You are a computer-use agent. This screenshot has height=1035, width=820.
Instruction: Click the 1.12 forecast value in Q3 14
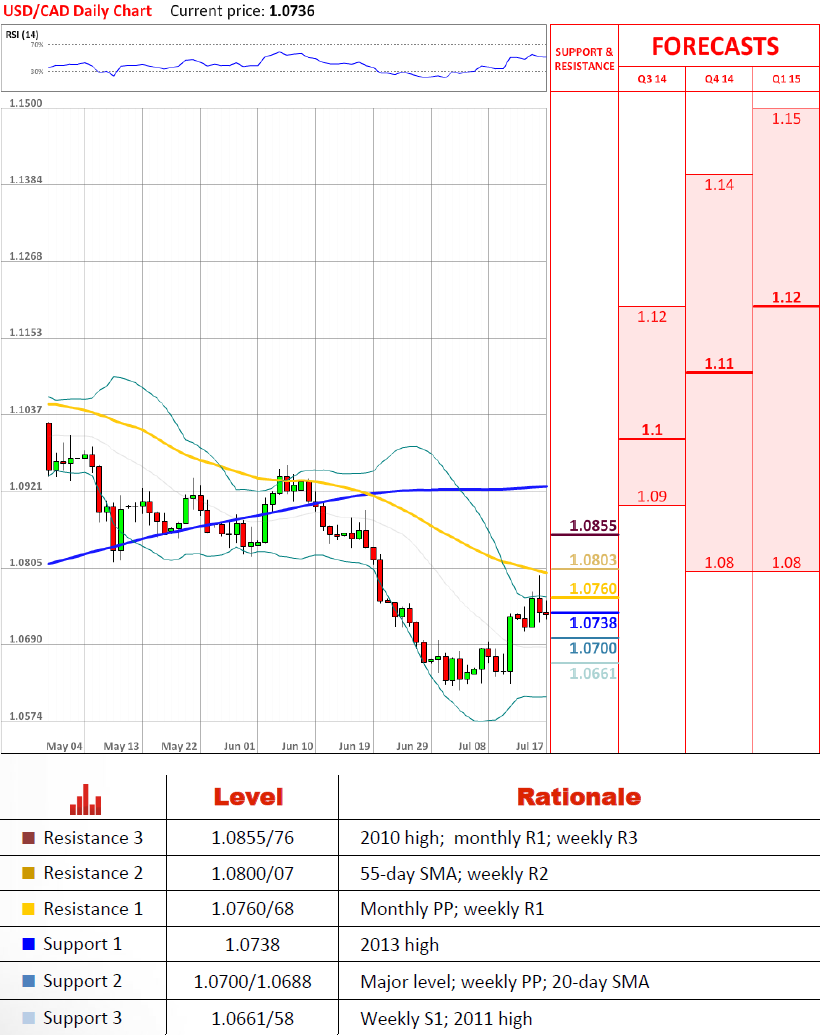pyautogui.click(x=652, y=317)
